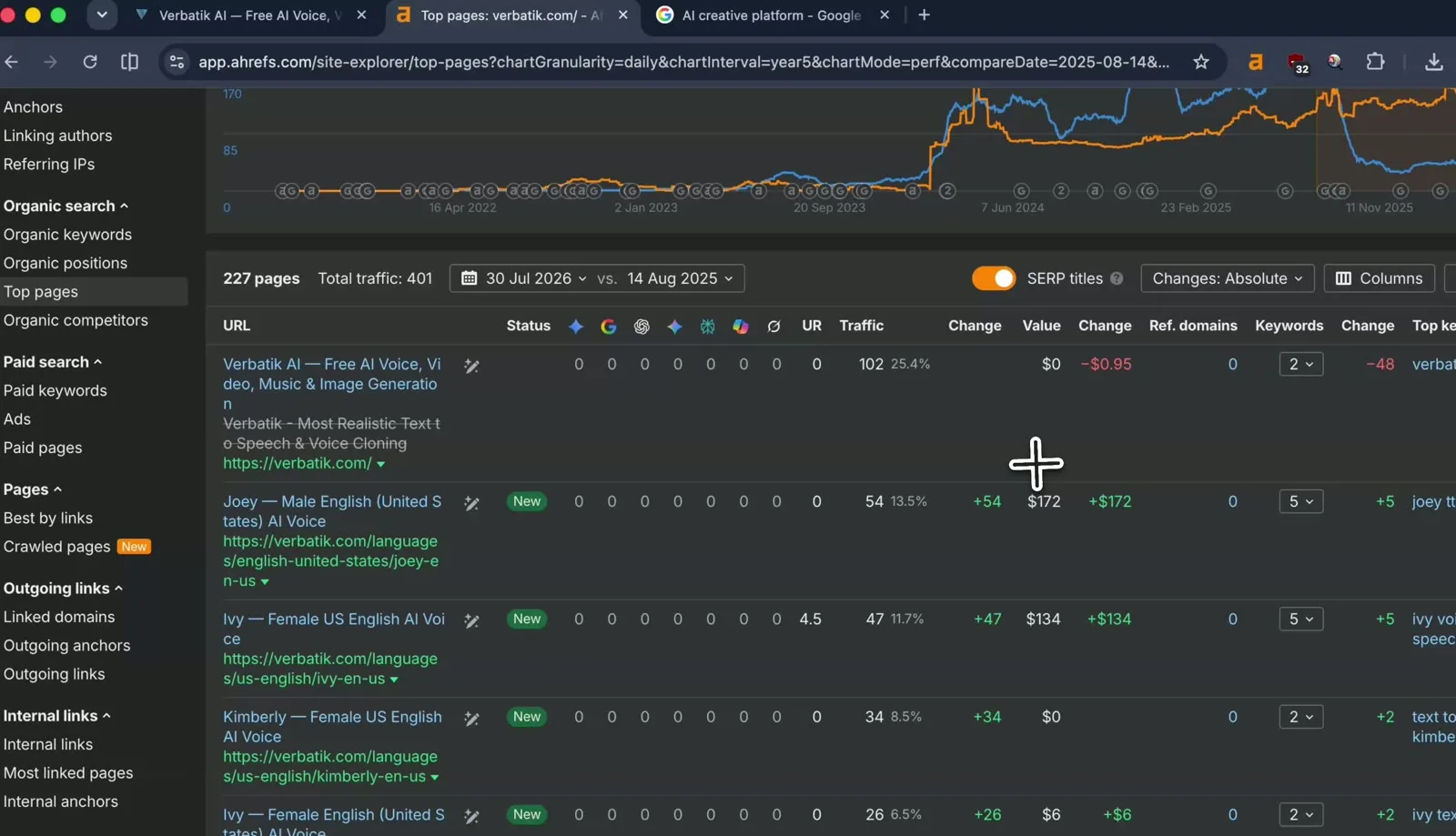Switch to AI creative platform Google tab
The height and width of the screenshot is (836, 1456).
point(773,15)
